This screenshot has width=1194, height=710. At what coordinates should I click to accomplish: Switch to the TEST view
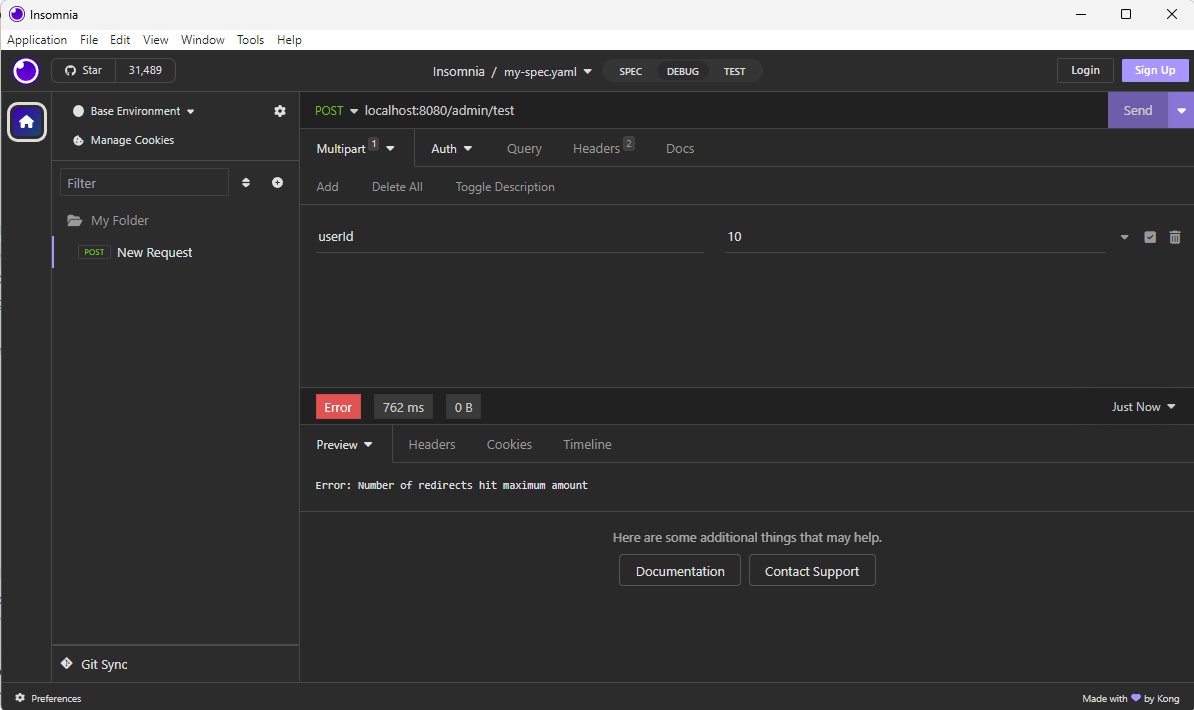tap(734, 71)
